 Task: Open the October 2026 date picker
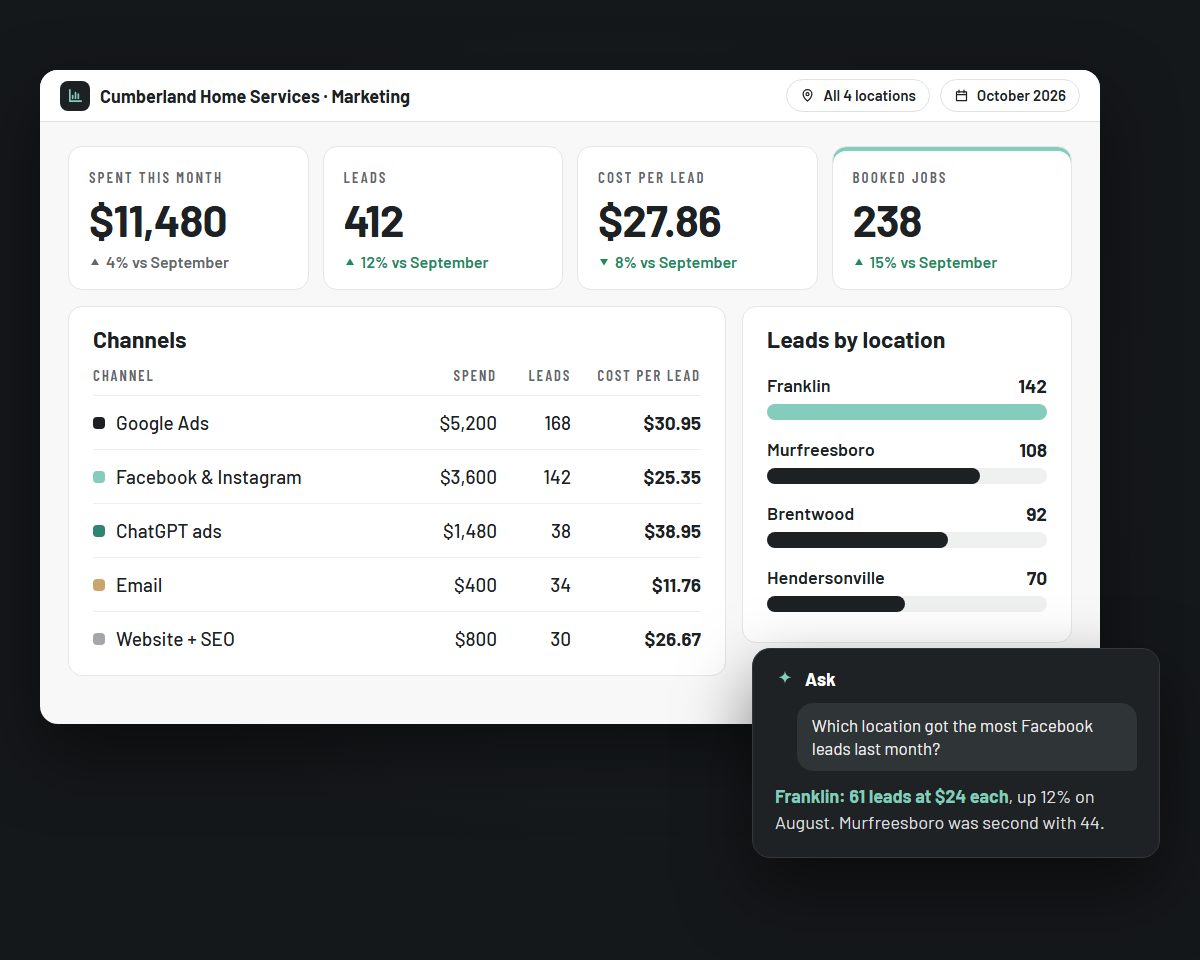(1010, 96)
